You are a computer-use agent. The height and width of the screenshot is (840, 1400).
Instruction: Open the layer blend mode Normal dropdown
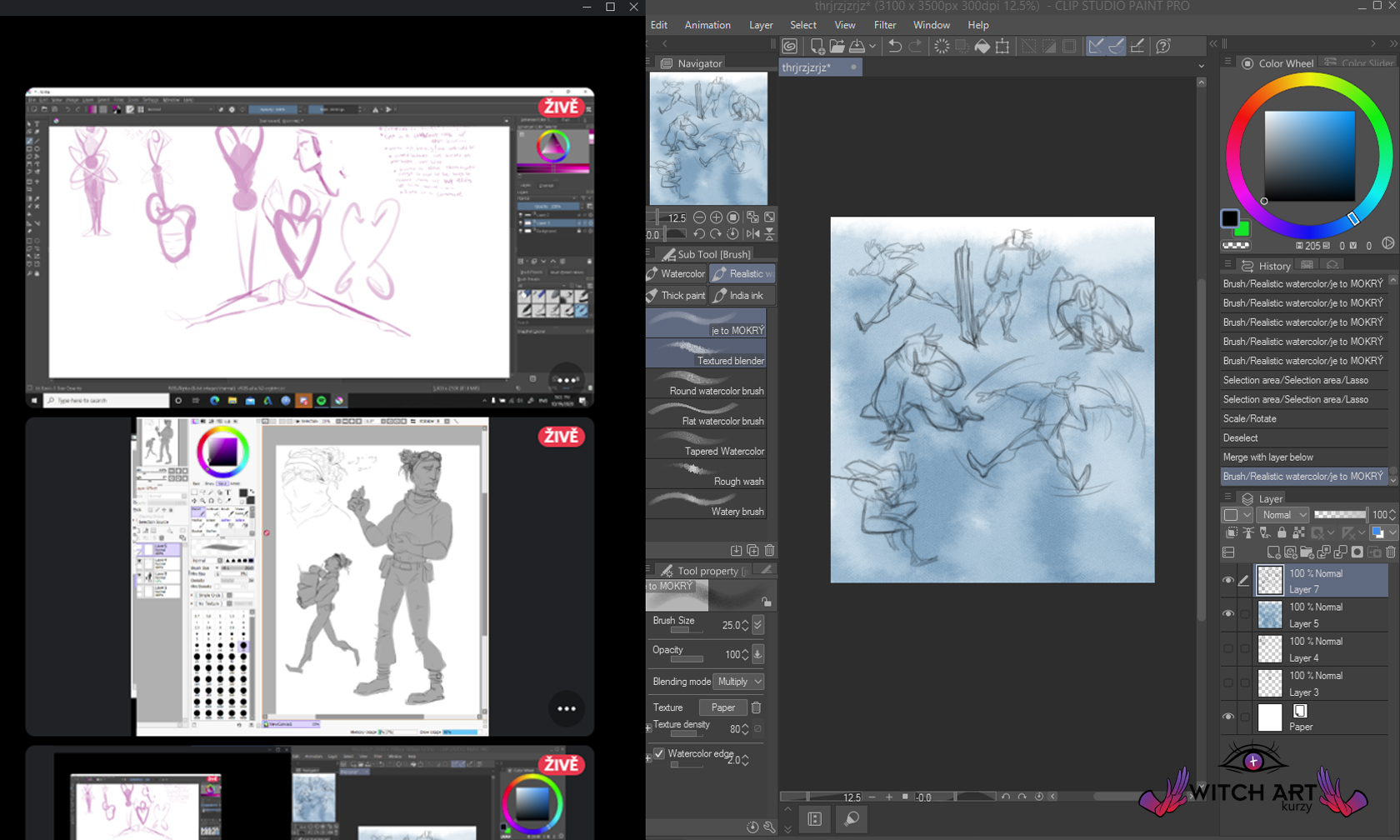pyautogui.click(x=1282, y=515)
